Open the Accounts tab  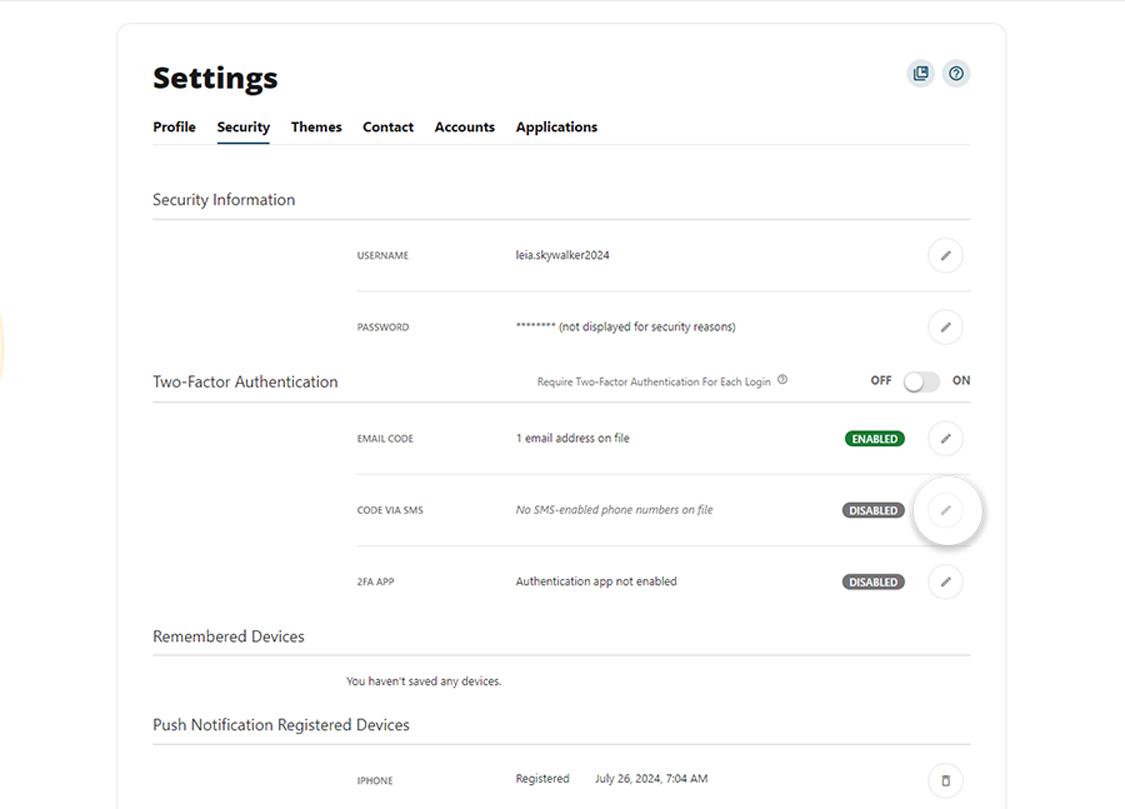pos(465,127)
